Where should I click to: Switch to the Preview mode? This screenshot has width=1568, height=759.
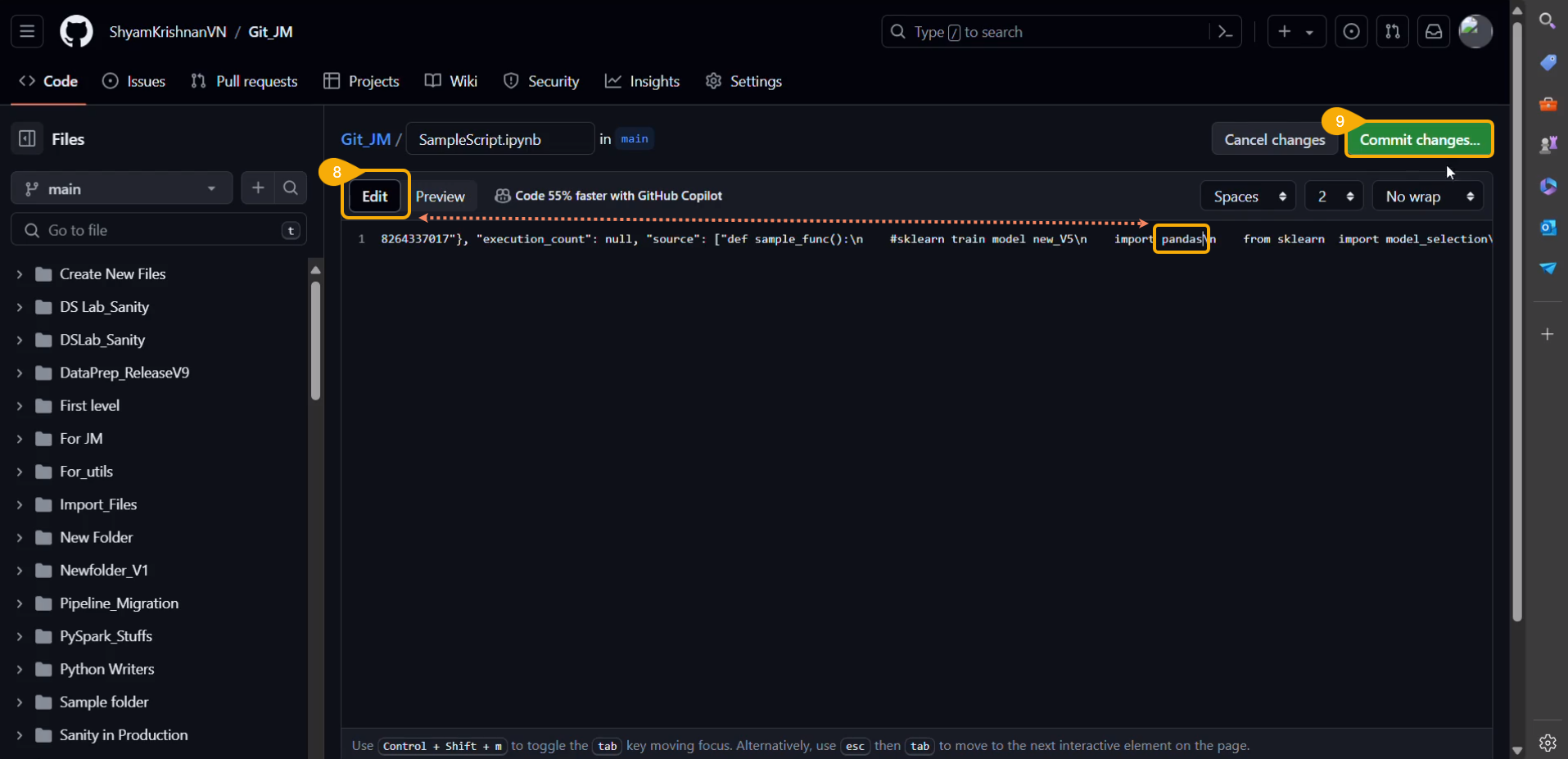440,197
